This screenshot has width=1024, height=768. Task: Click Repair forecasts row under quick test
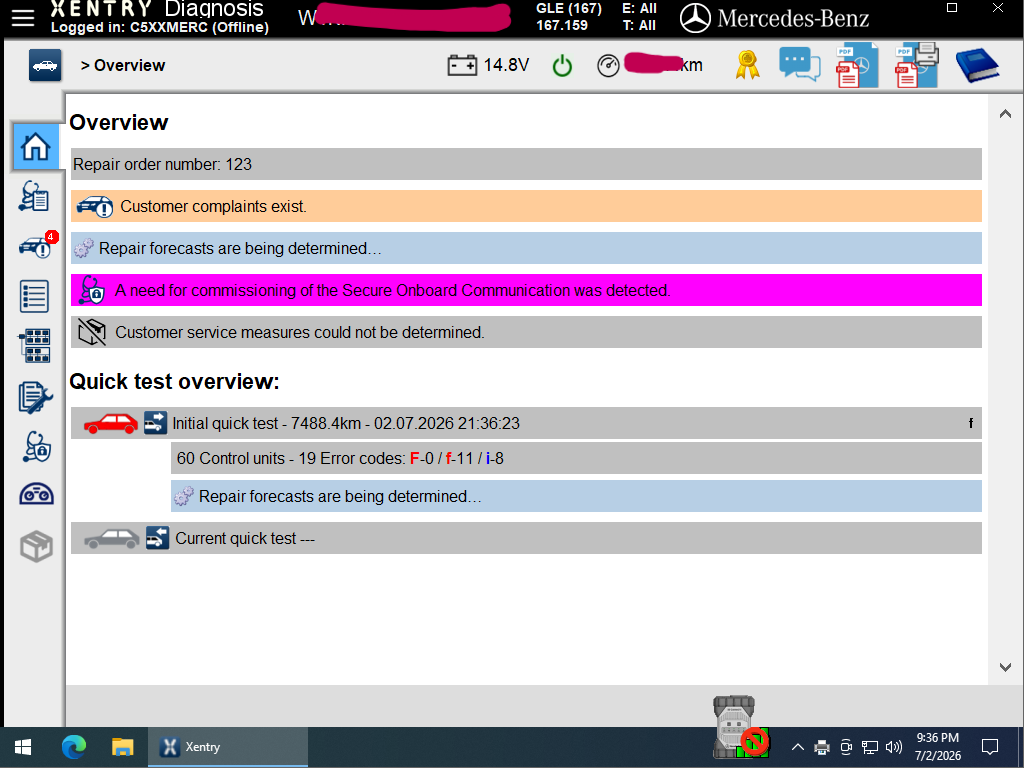point(576,496)
